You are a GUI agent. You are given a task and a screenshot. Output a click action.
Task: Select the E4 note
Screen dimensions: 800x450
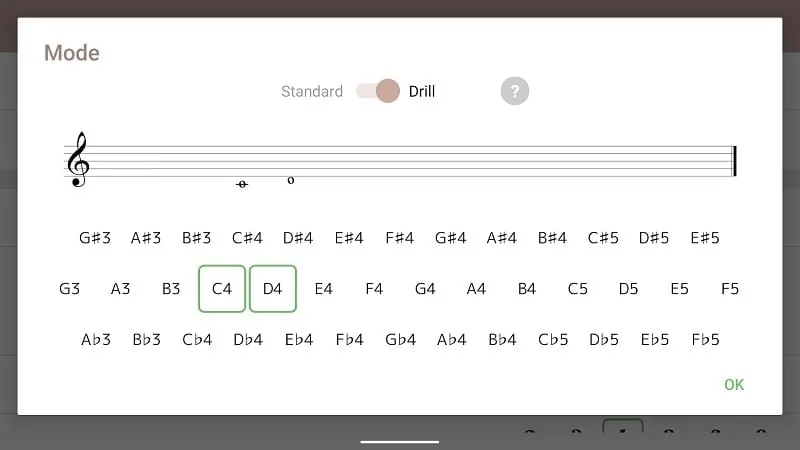(323, 289)
